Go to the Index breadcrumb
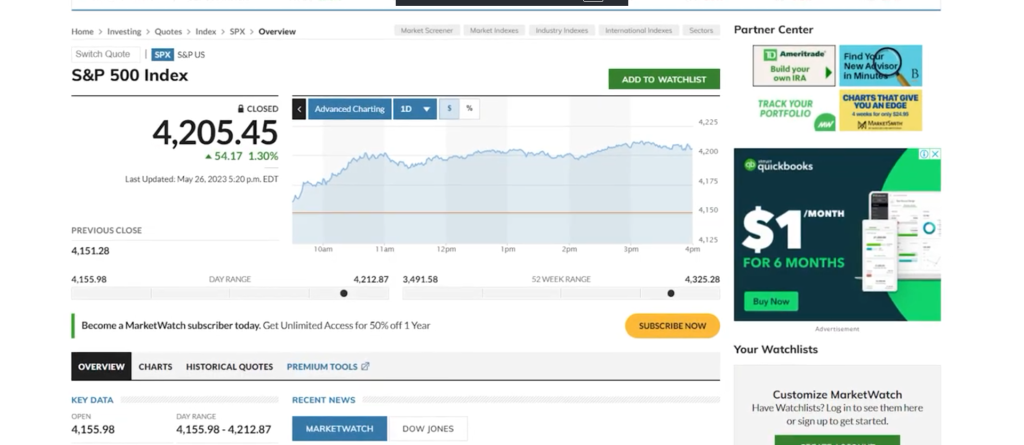The image size is (1024, 445). pyautogui.click(x=206, y=31)
